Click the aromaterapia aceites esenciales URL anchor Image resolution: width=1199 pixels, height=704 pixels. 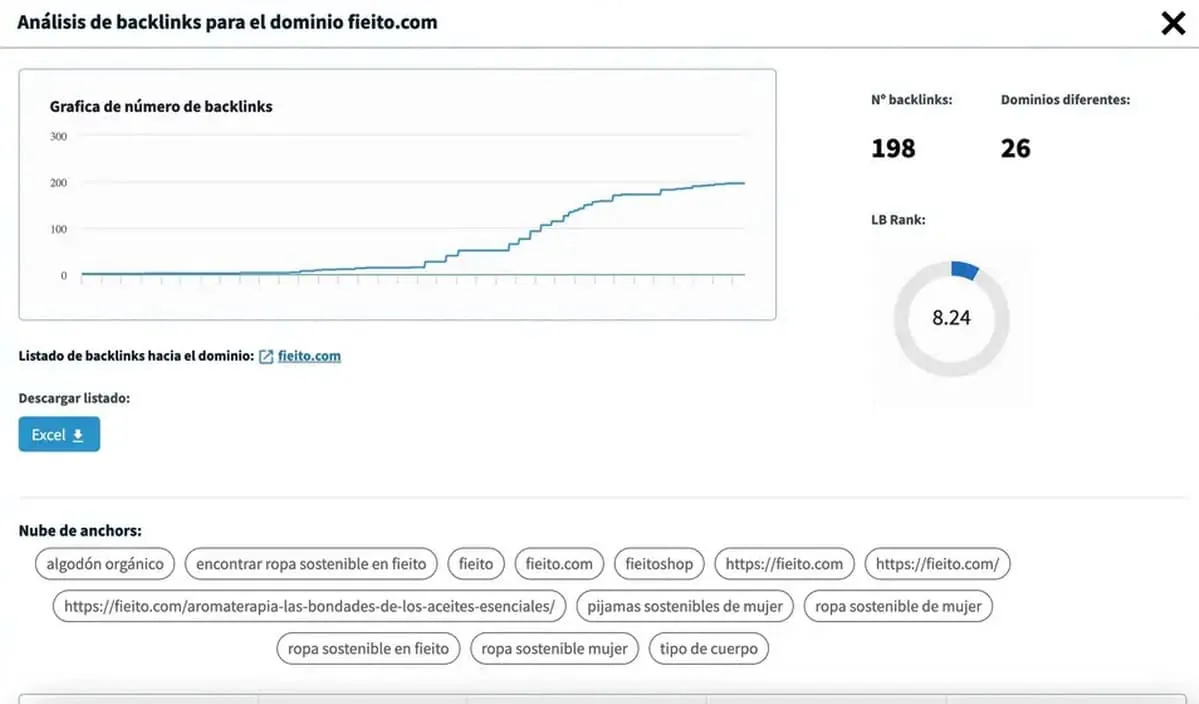click(310, 606)
